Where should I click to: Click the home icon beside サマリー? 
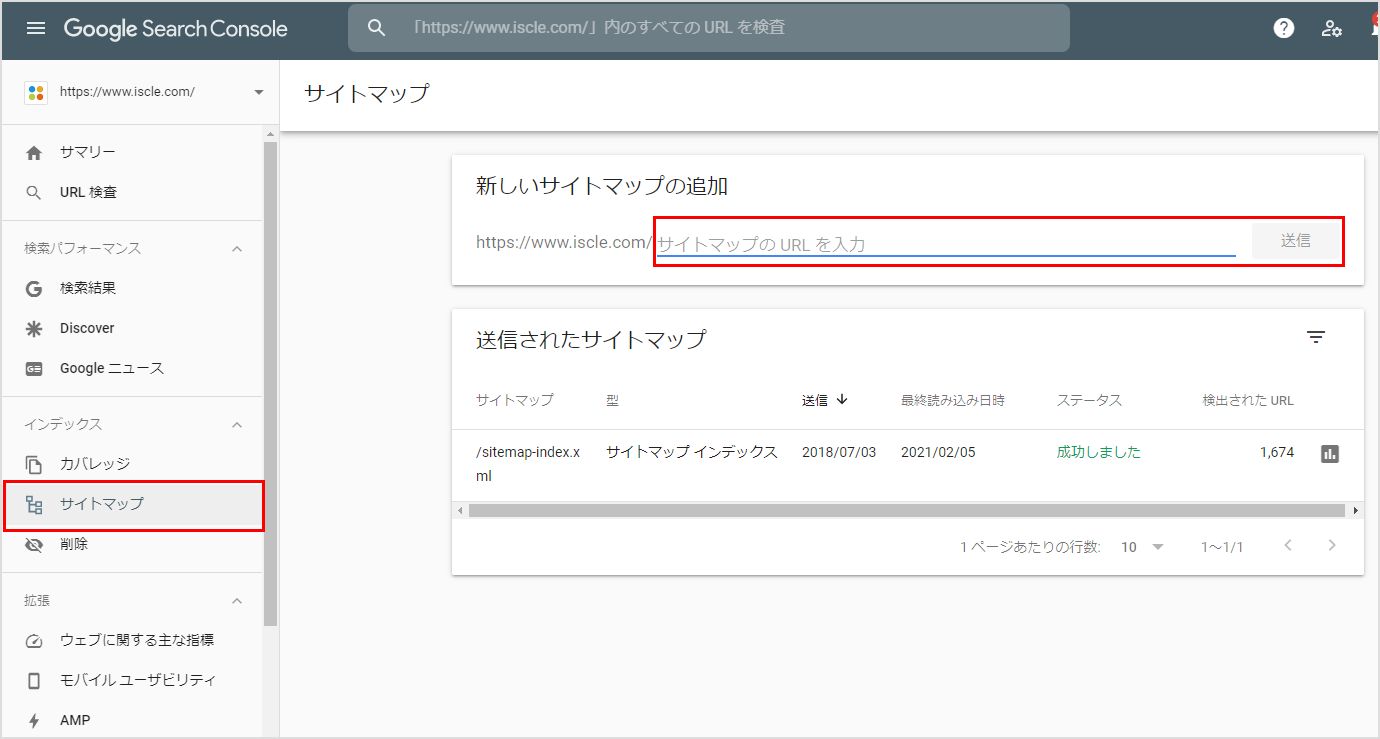(34, 152)
